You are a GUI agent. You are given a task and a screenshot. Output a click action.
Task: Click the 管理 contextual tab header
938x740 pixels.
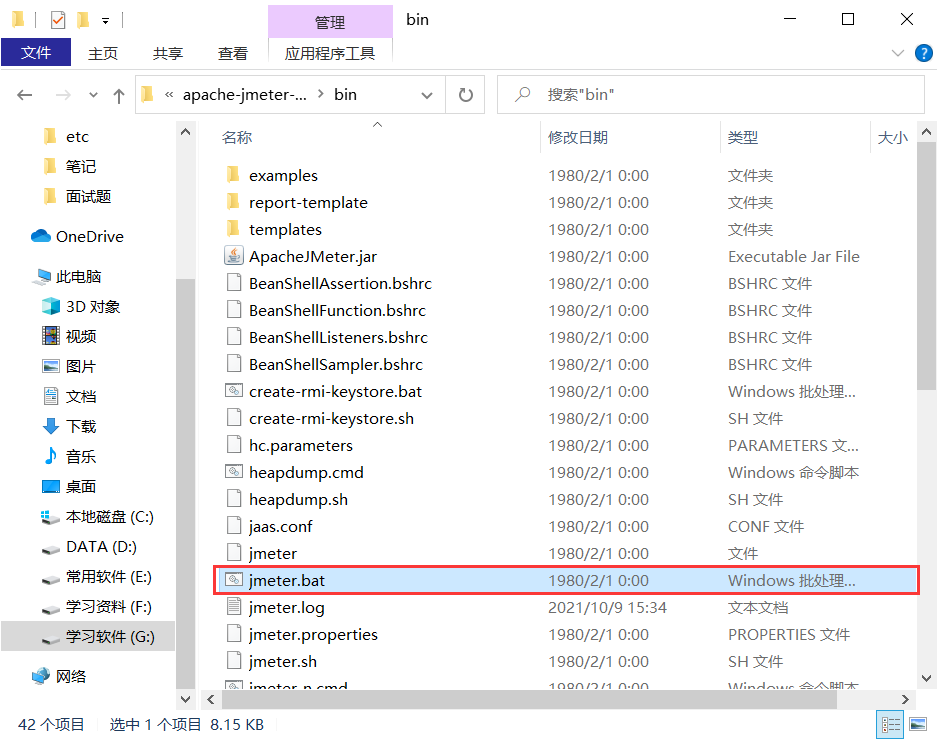330,22
